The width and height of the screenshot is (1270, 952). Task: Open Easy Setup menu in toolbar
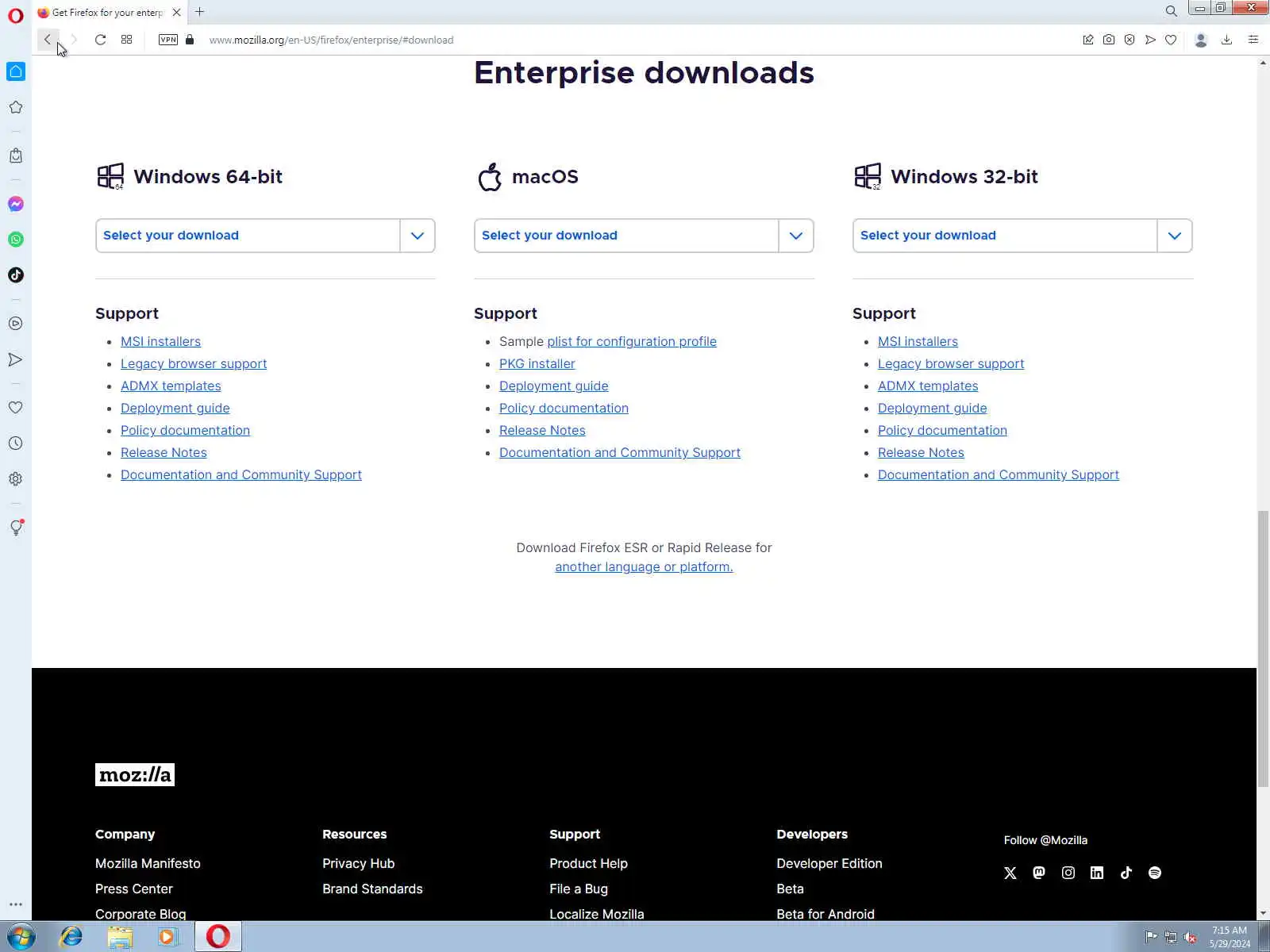coord(1253,40)
